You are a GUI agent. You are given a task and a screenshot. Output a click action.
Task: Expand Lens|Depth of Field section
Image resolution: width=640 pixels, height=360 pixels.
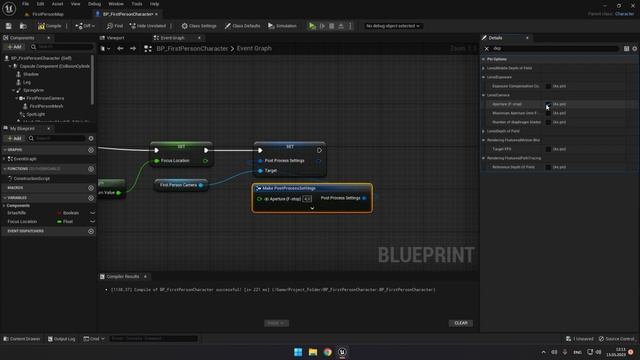pyautogui.click(x=484, y=131)
